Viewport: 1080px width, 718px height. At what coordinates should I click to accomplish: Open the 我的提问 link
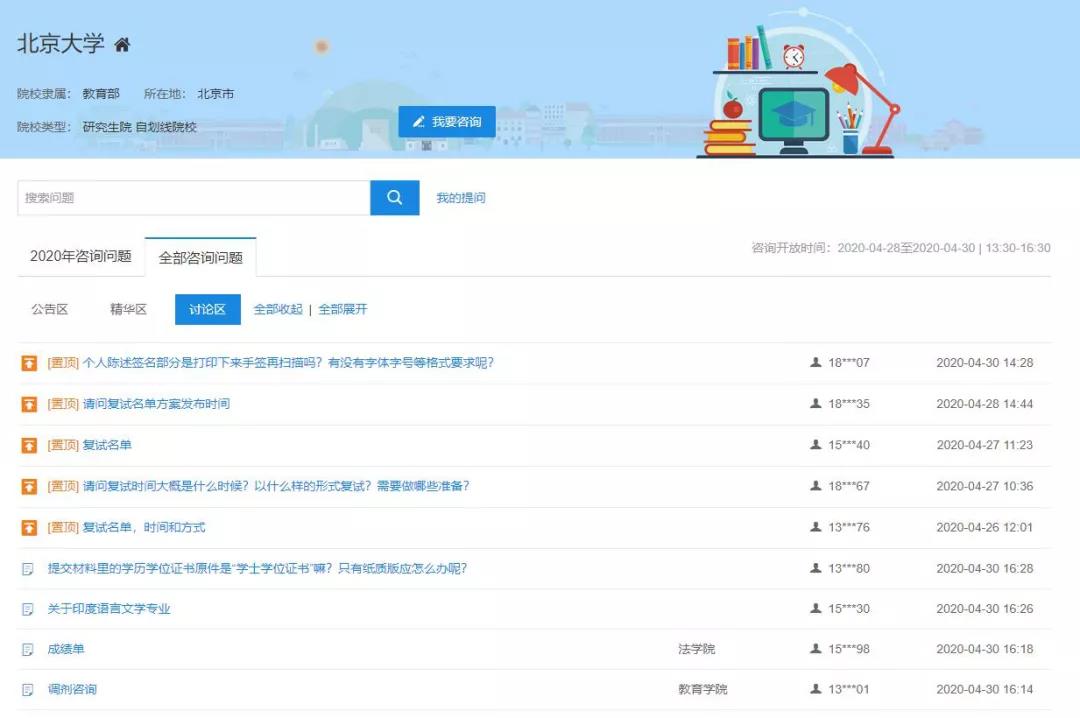coord(461,198)
